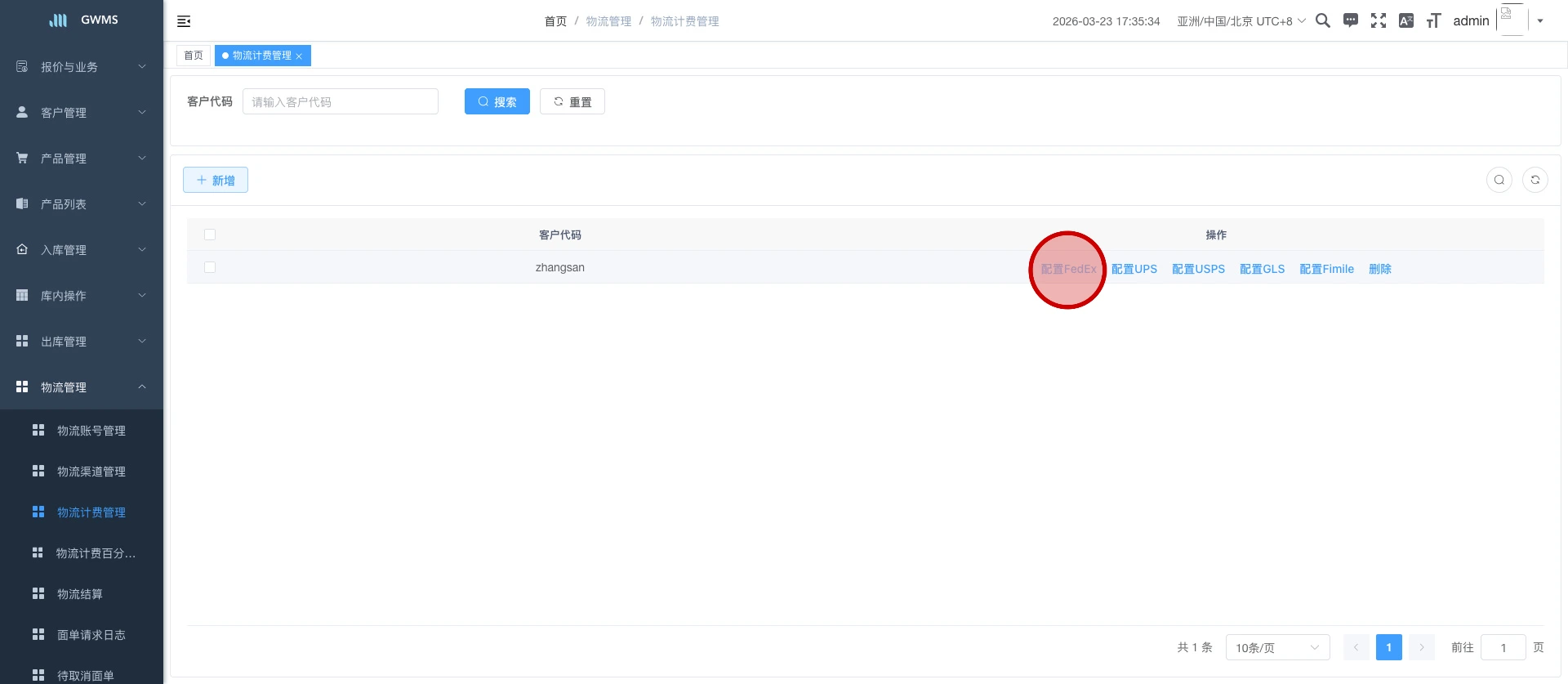Click the 配置UPS link
Screen dimensions: 1568x684
(x=1134, y=269)
